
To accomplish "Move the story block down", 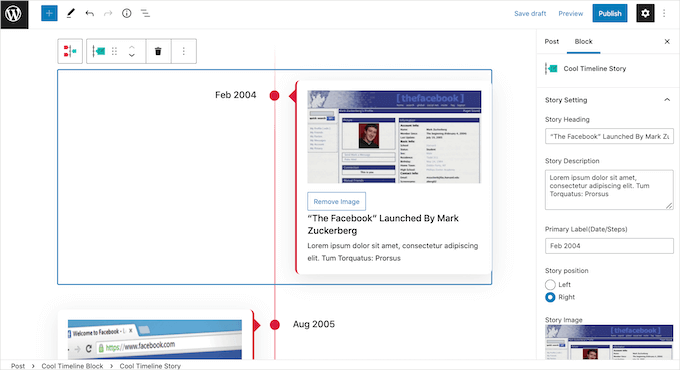I will click(x=132, y=56).
